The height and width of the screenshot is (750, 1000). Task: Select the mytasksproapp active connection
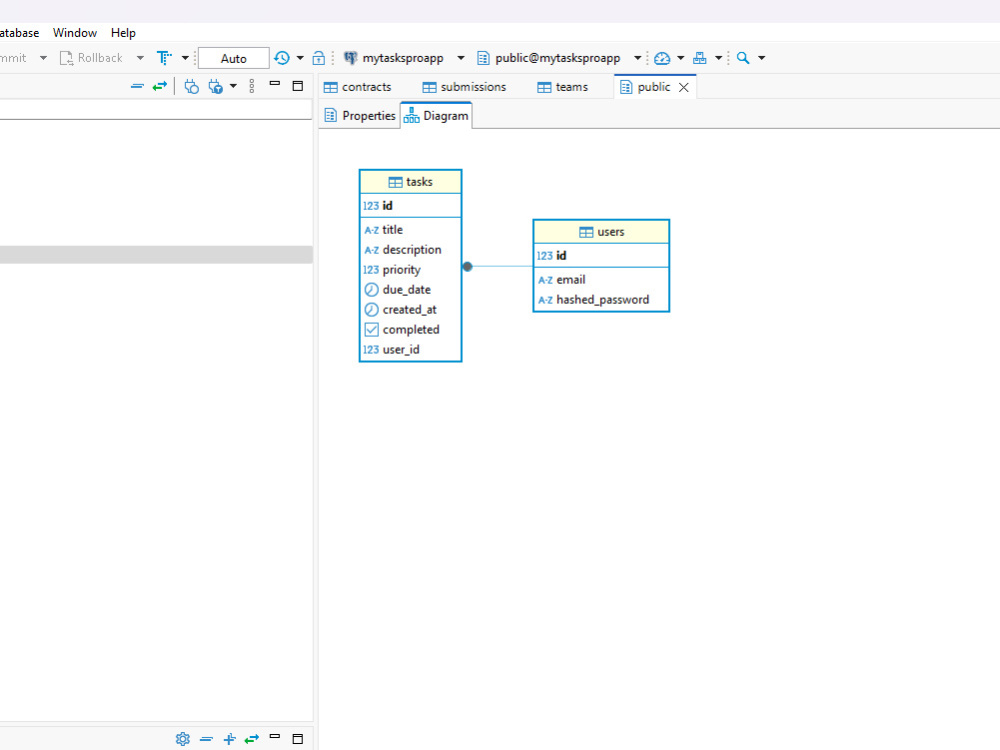tap(393, 58)
